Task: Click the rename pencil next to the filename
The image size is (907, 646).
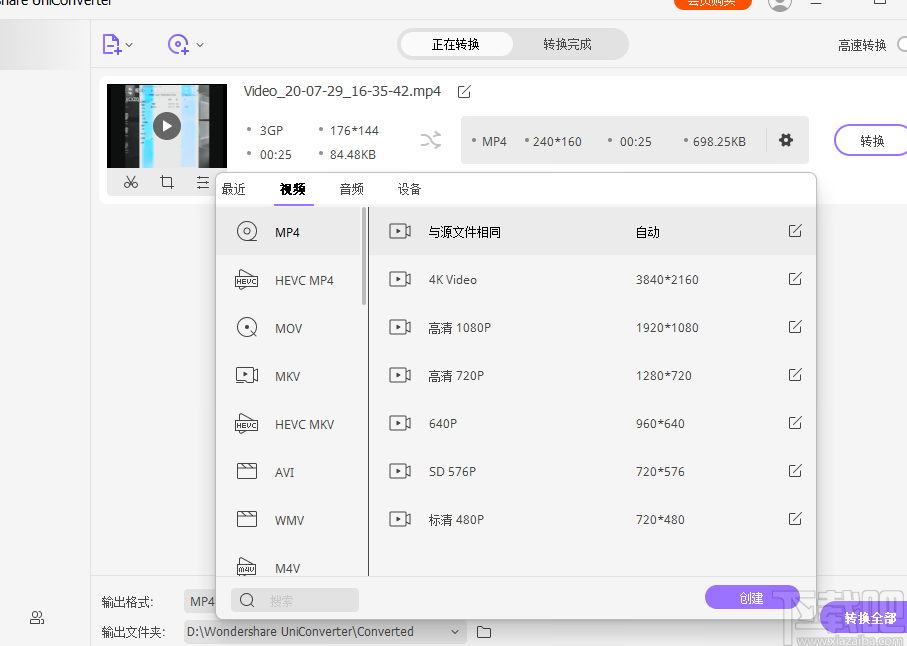Action: (463, 91)
